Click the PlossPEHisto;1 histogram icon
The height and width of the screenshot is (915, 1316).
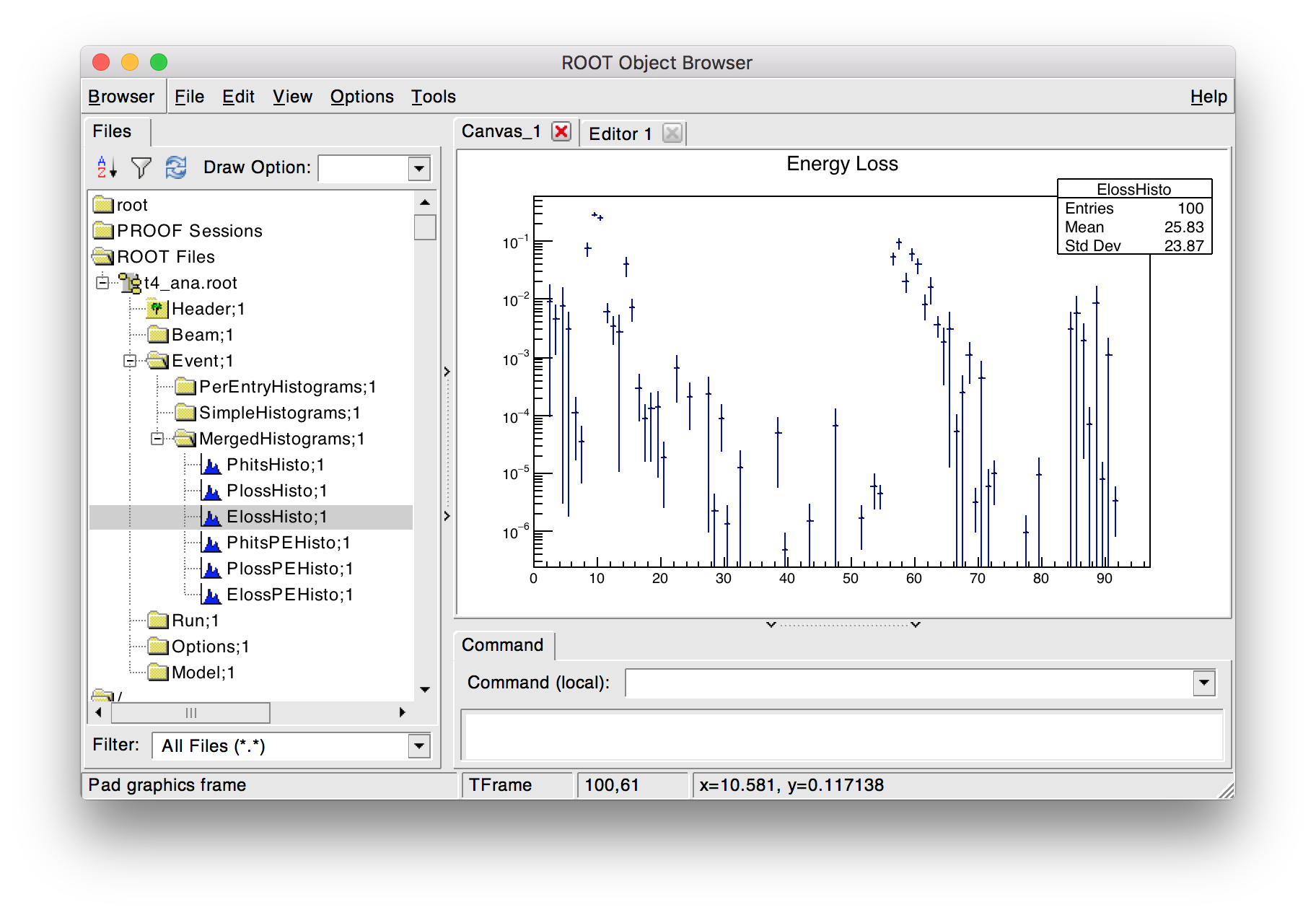pyautogui.click(x=211, y=569)
